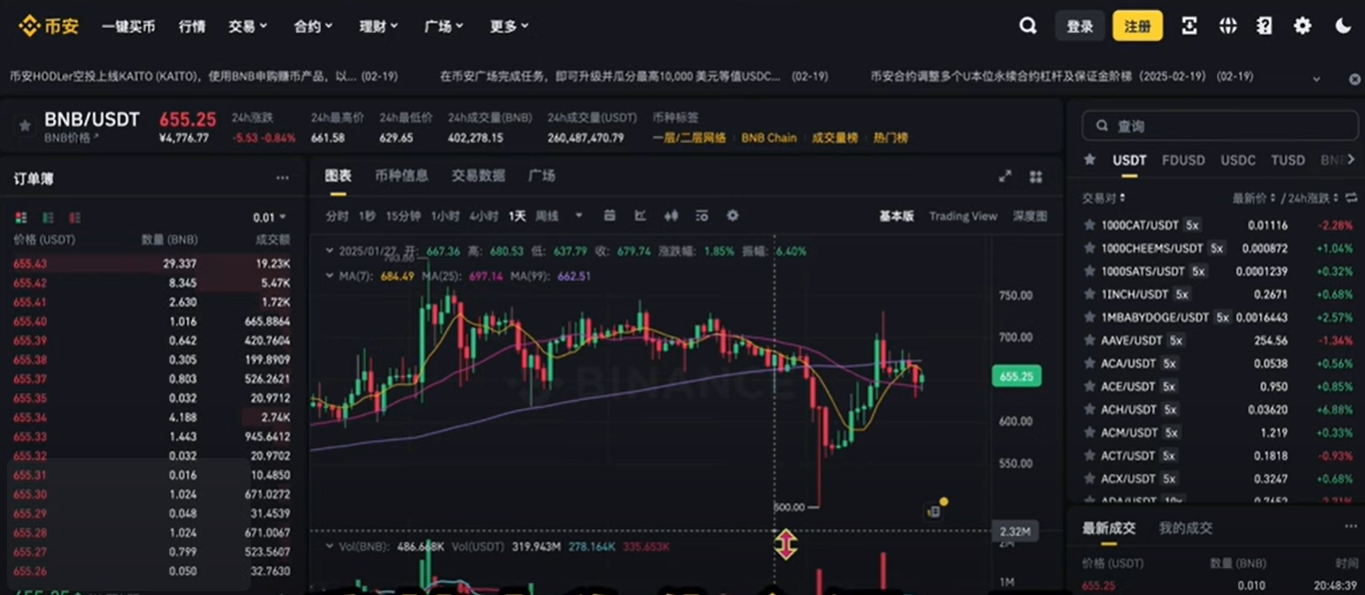Open the language globe icon
1365x595 pixels.
tap(1228, 26)
